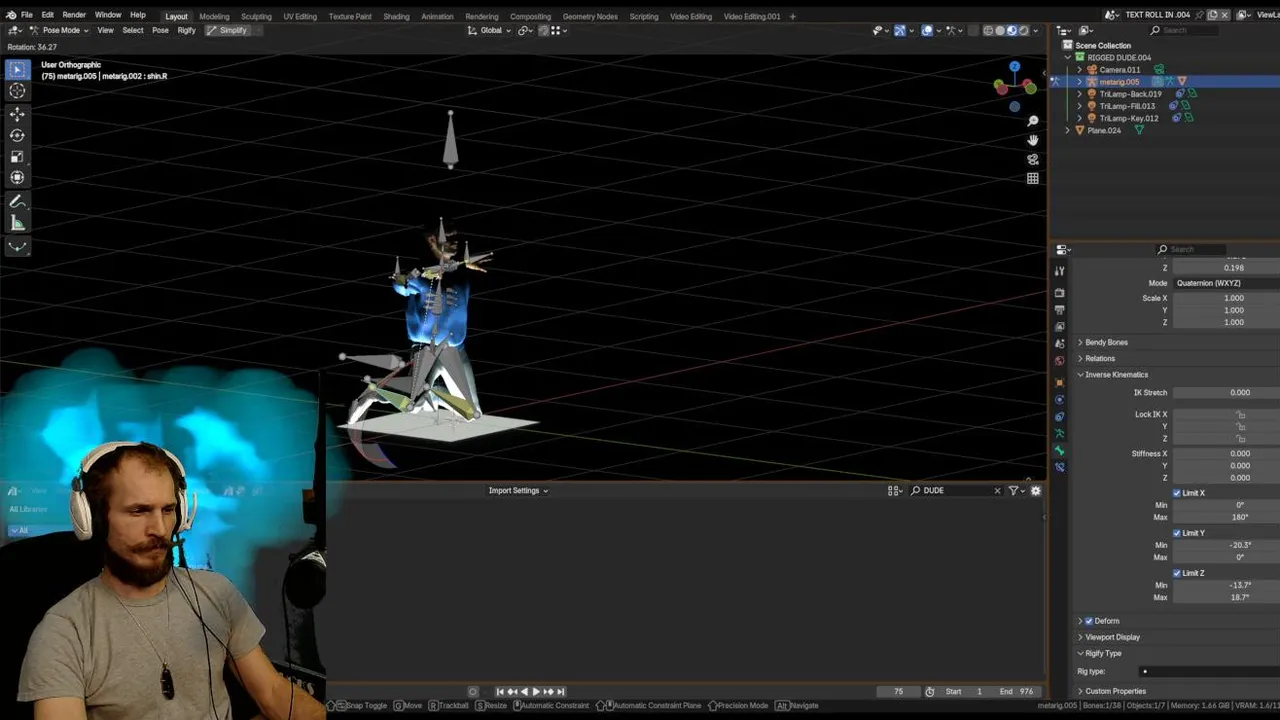Toggle Lock IK X
This screenshot has width=1280, height=720.
(1240, 414)
